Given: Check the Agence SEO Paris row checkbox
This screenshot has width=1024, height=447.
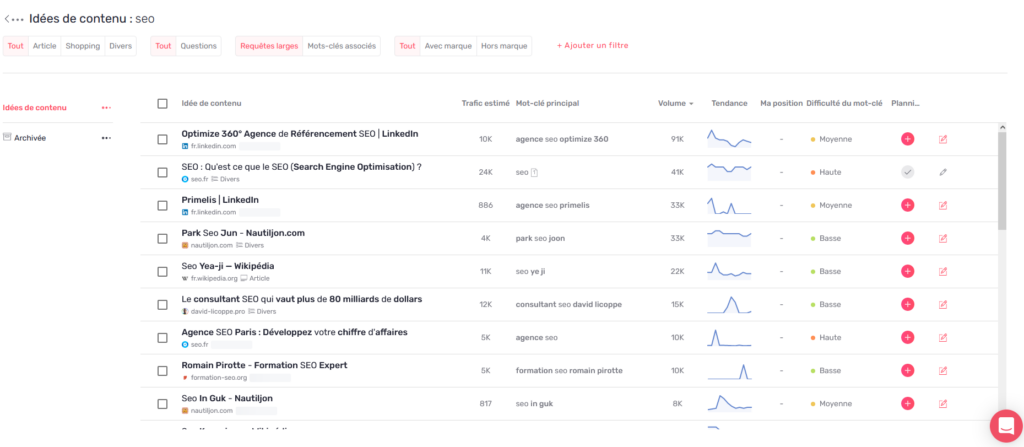Looking at the screenshot, I should 163,338.
